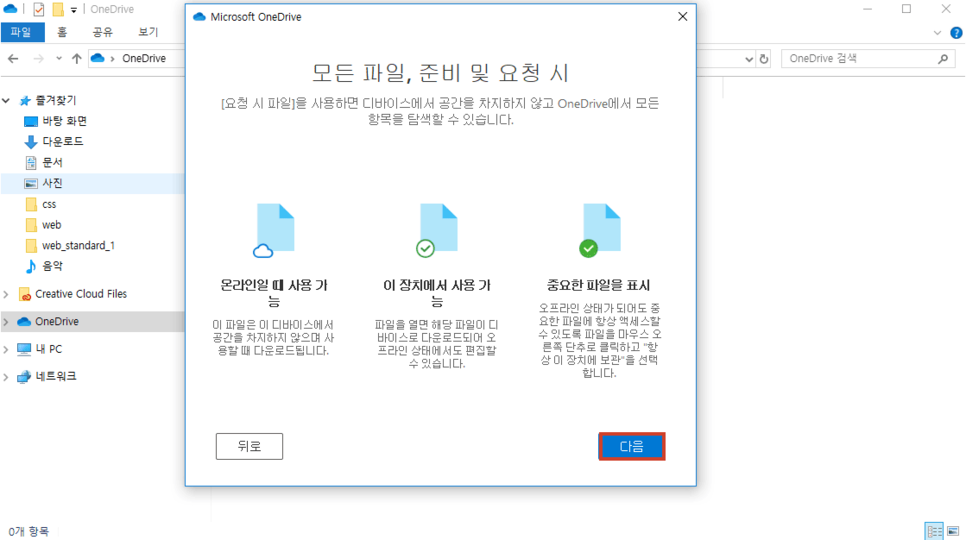The width and height of the screenshot is (966, 540).
Task: Click the 다음 button in OneDrive dialog
Action: (x=631, y=446)
